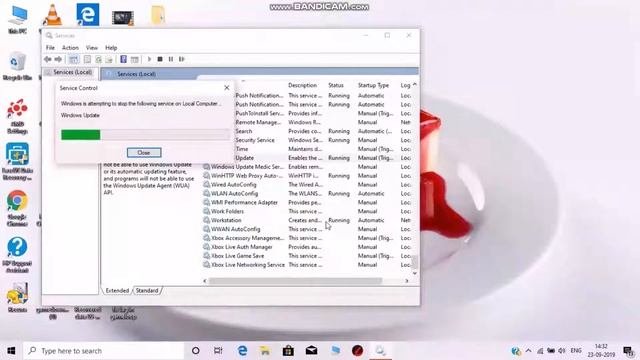Switch to the Extended tab

click(117, 291)
